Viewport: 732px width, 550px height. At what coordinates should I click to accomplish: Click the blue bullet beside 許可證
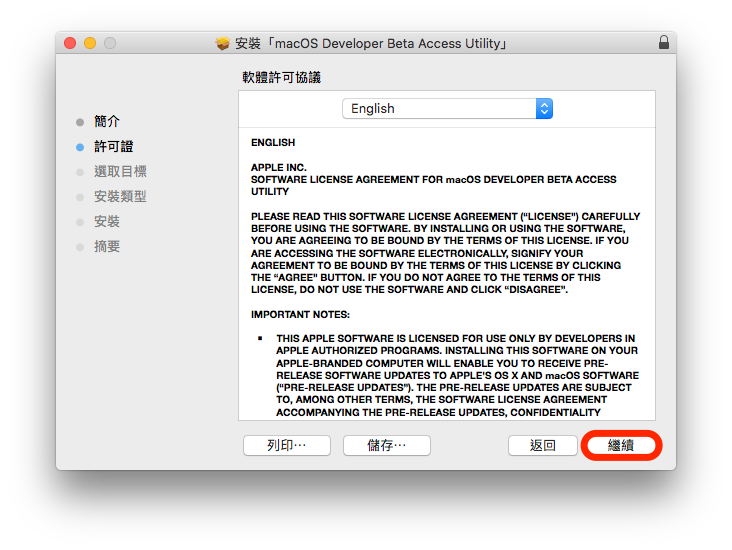[80, 148]
